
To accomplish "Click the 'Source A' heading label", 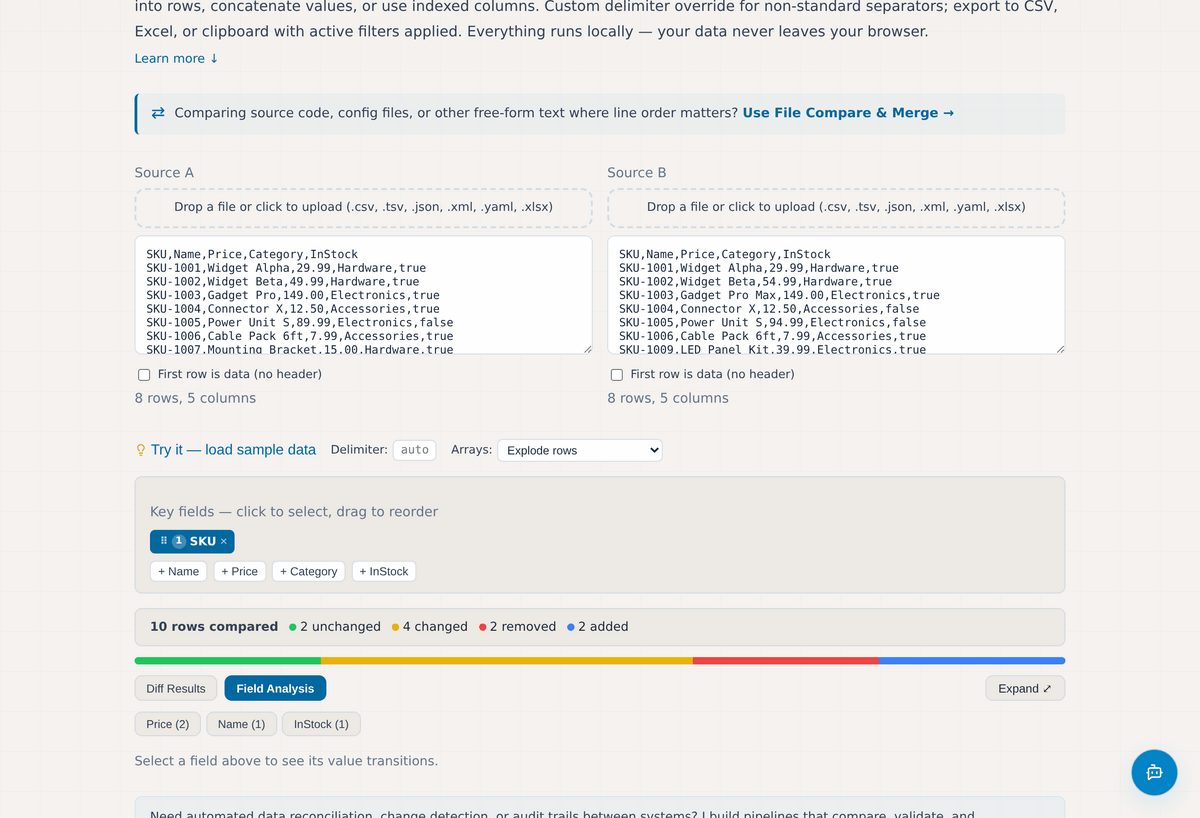I will coord(164,173).
